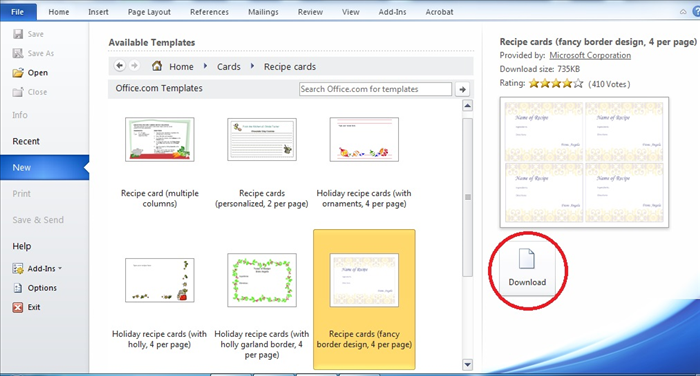The width and height of the screenshot is (700, 376).
Task: Open the Add-Ins ribbon tab
Action: click(x=392, y=12)
